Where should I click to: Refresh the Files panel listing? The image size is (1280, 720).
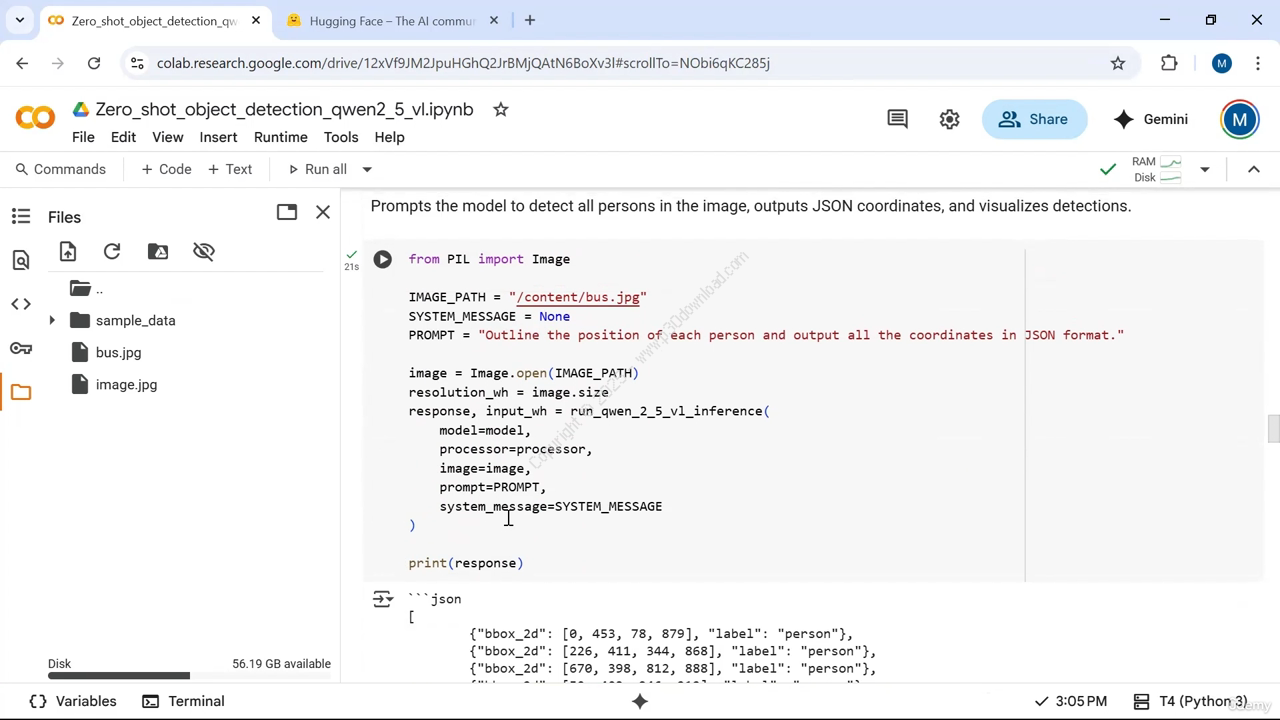click(112, 252)
